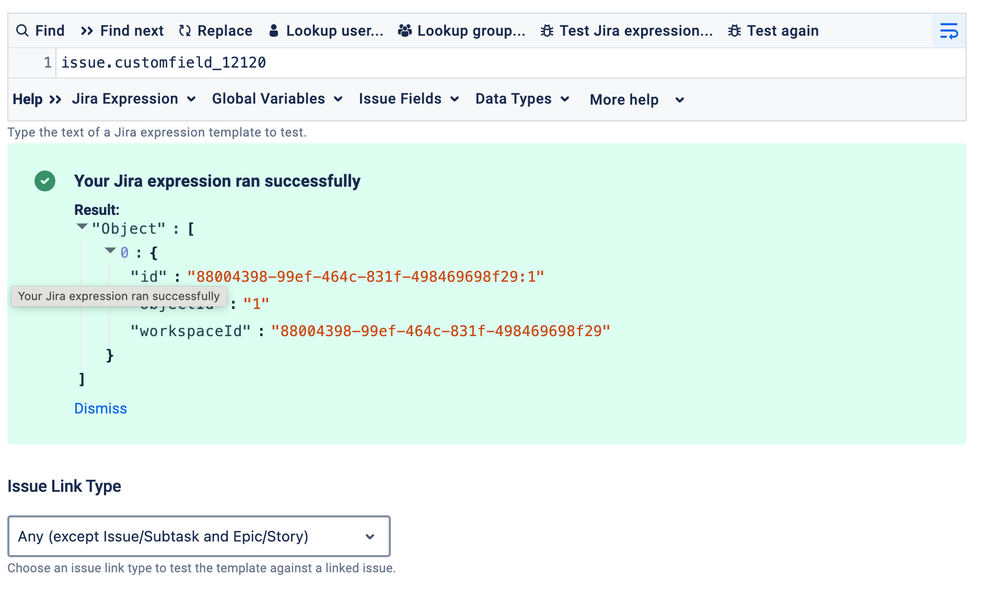Click the Lookup group people icon

click(x=405, y=31)
